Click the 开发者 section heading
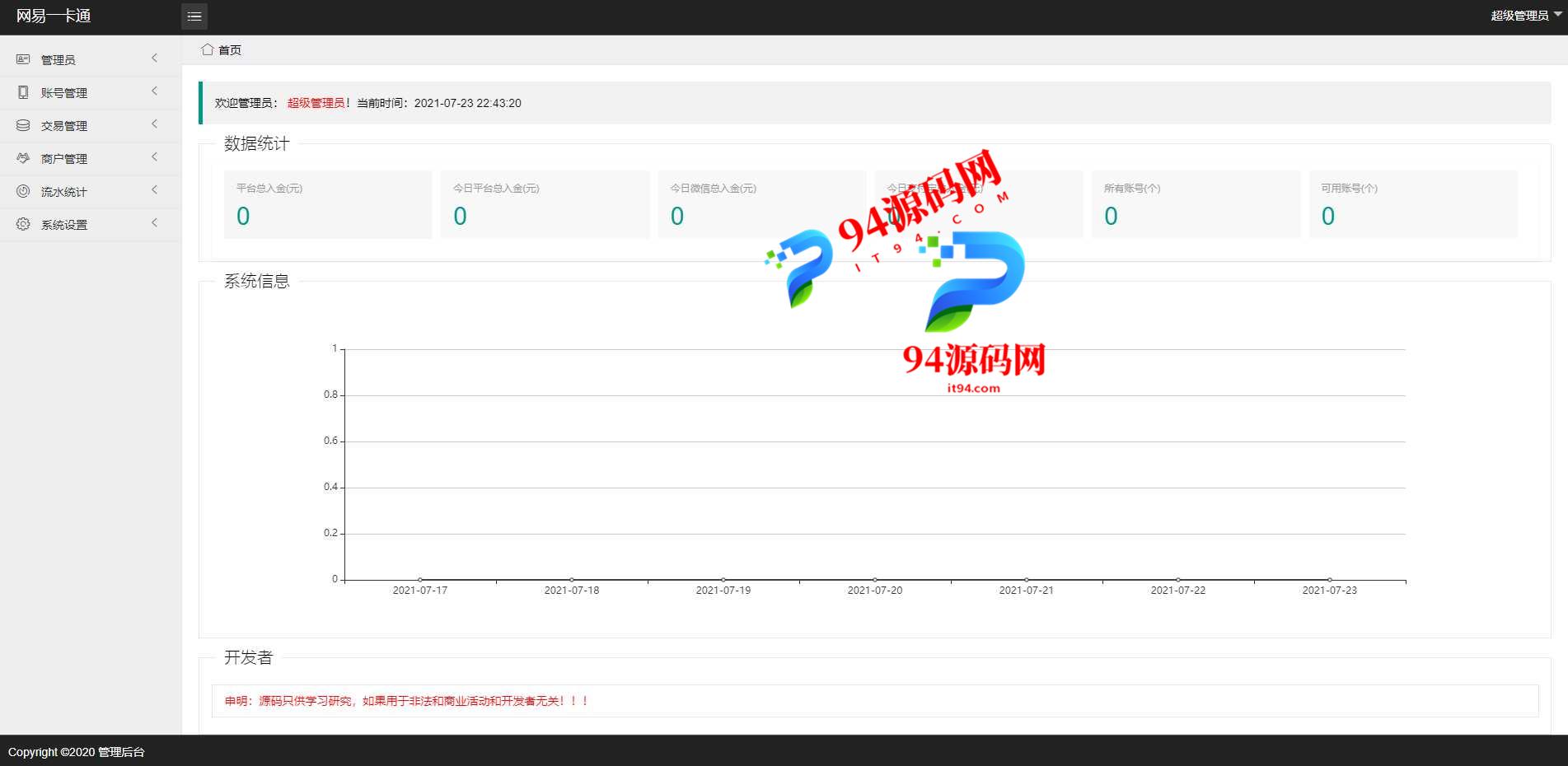Viewport: 1568px width, 766px height. (248, 657)
